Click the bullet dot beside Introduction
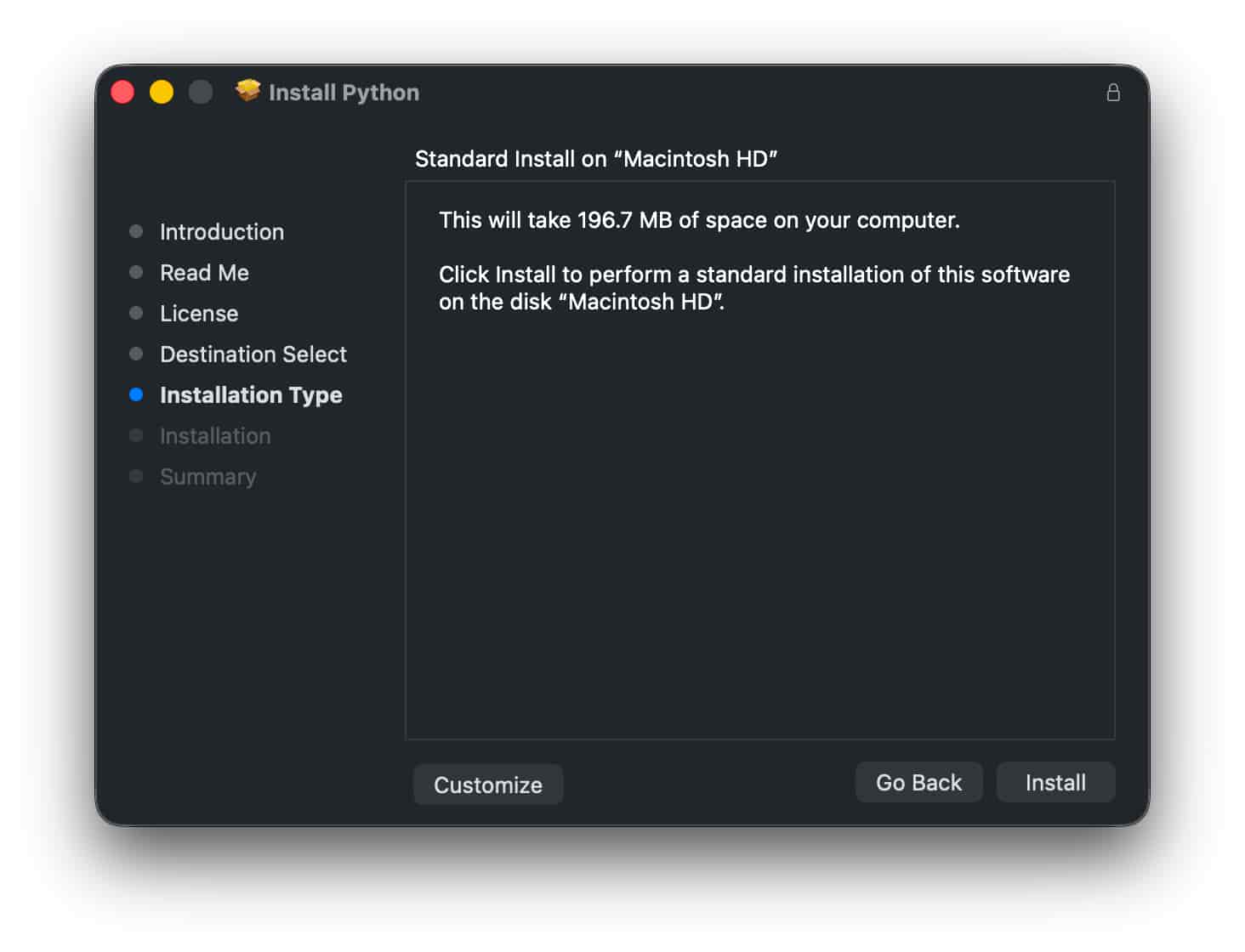The height and width of the screenshot is (952, 1245). click(136, 231)
